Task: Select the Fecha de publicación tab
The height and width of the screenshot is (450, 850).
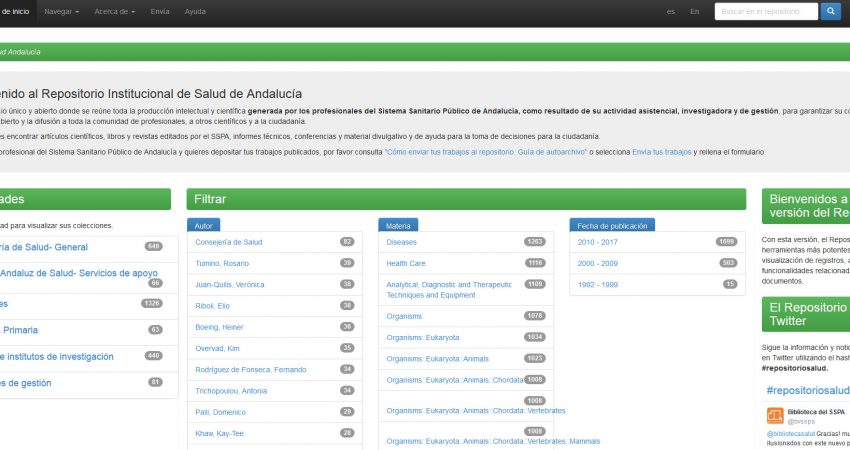Action: (x=612, y=226)
